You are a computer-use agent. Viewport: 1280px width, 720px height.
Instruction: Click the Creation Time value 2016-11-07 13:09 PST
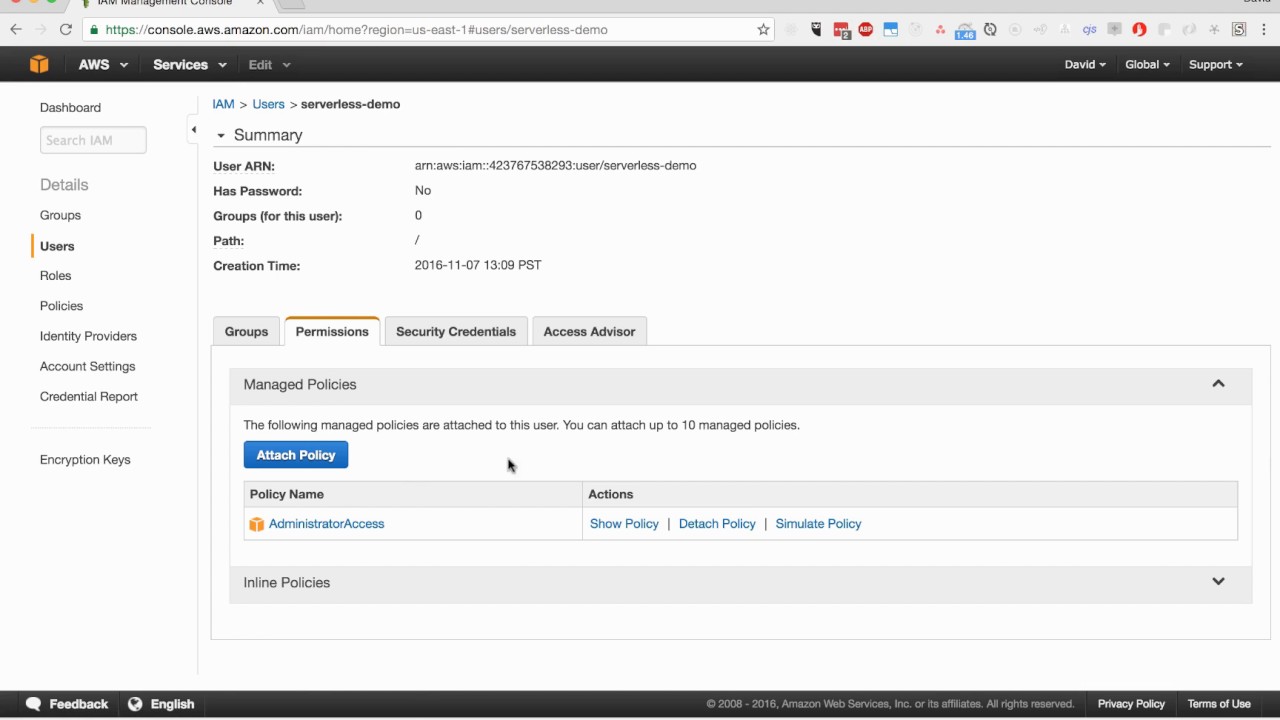[x=478, y=266]
